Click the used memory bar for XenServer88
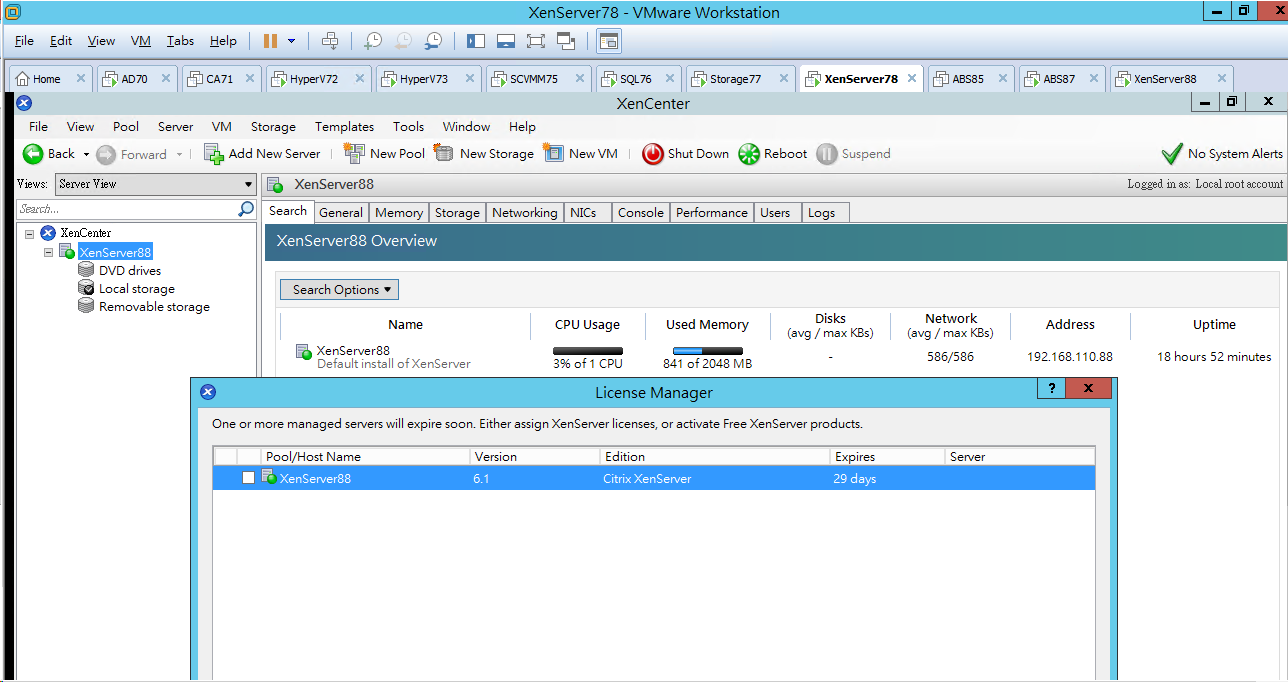The height and width of the screenshot is (682, 1288). coord(708,351)
